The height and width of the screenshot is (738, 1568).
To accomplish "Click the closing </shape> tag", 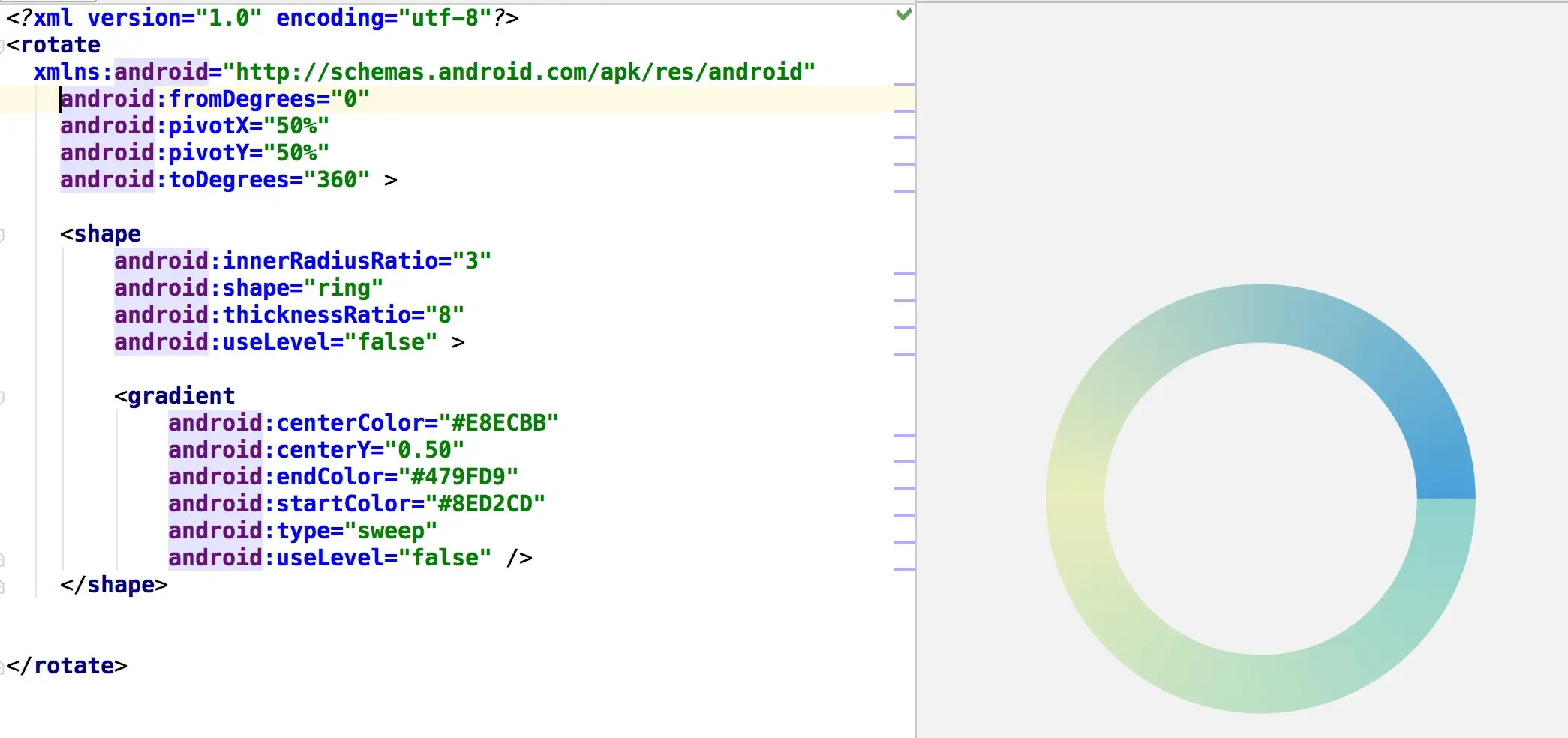I will pos(114,585).
